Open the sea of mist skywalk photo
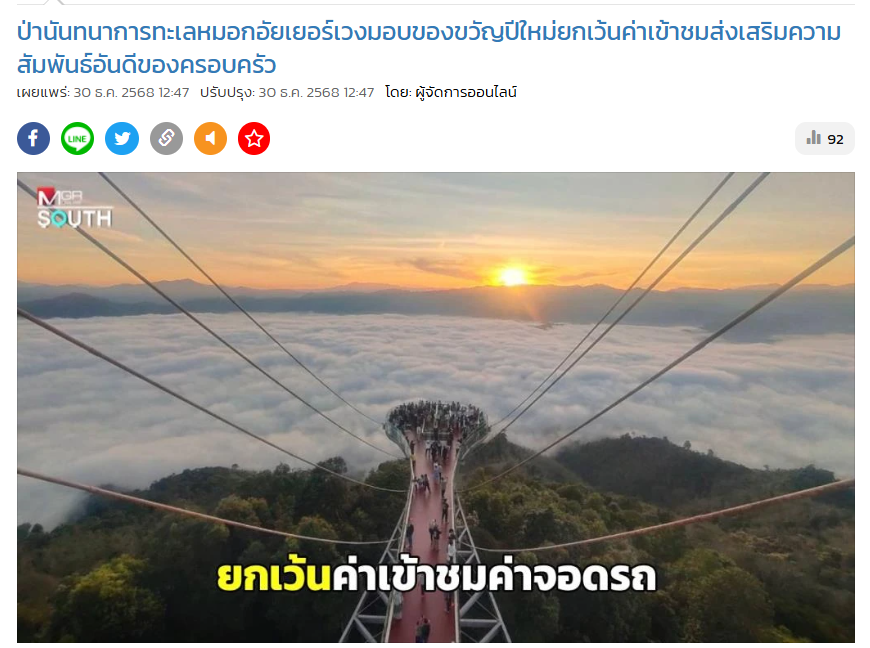The width and height of the screenshot is (870, 648). pos(436,408)
